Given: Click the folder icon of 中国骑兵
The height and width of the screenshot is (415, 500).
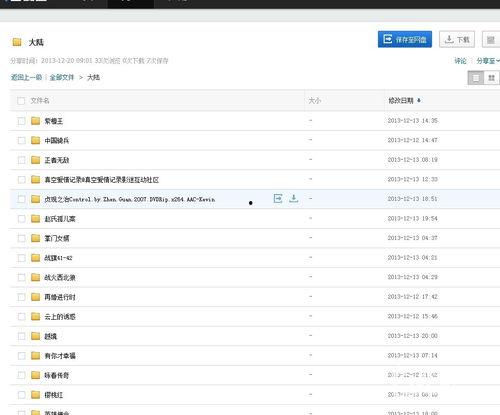Looking at the screenshot, I should coord(36,140).
